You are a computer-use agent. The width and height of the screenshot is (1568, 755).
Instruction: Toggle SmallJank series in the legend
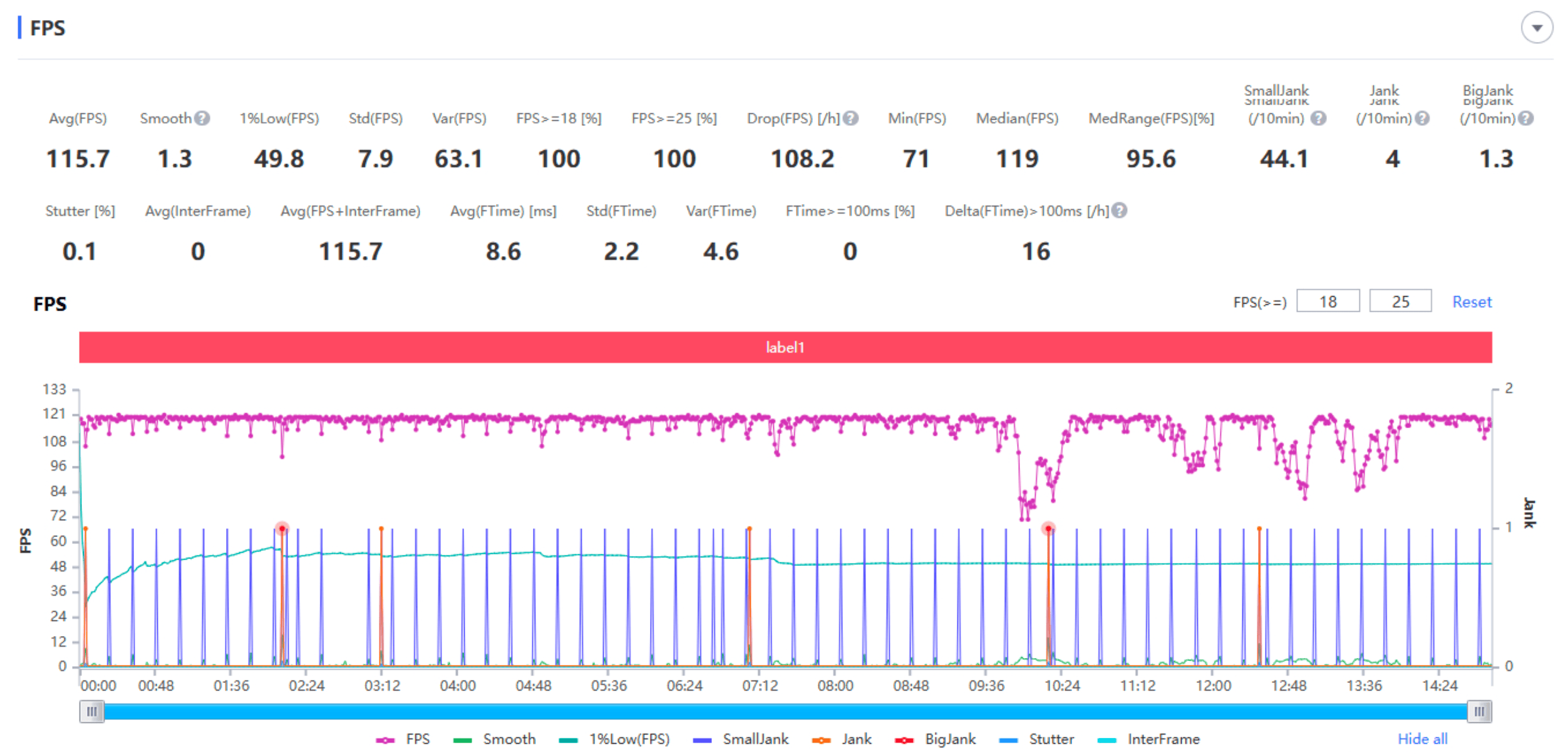[741, 739]
